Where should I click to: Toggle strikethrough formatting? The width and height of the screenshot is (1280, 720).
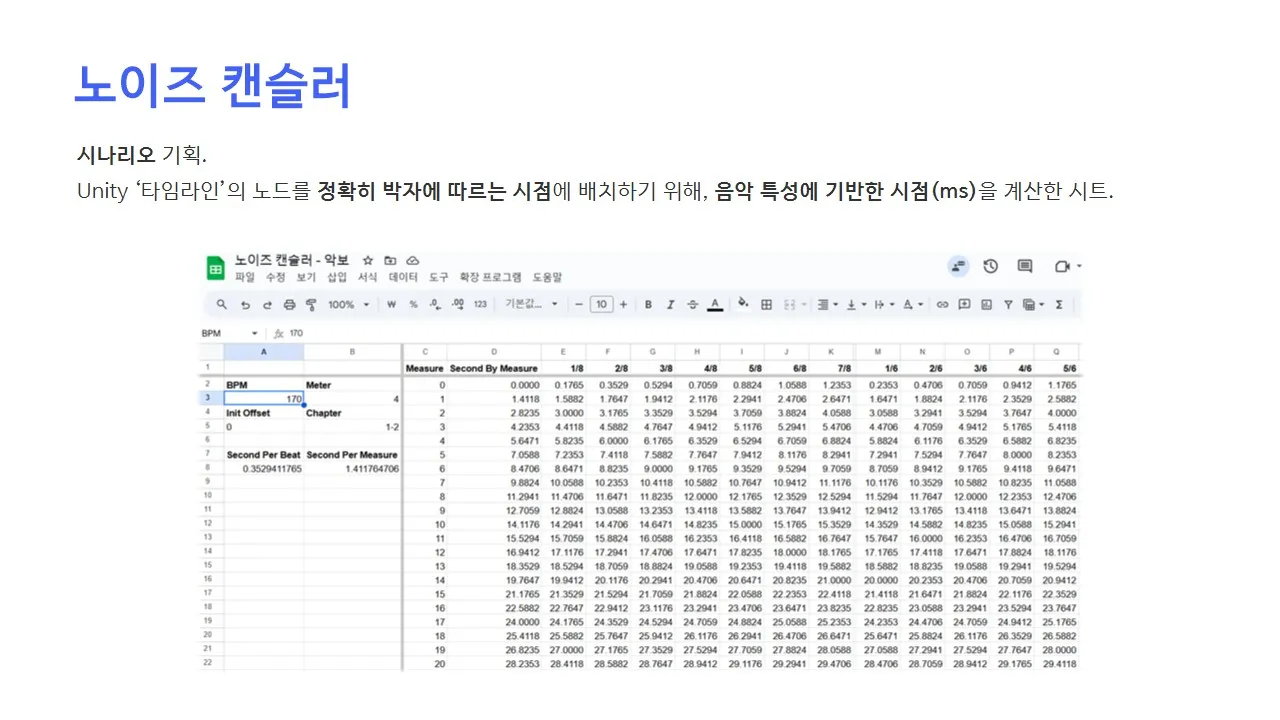click(x=692, y=305)
